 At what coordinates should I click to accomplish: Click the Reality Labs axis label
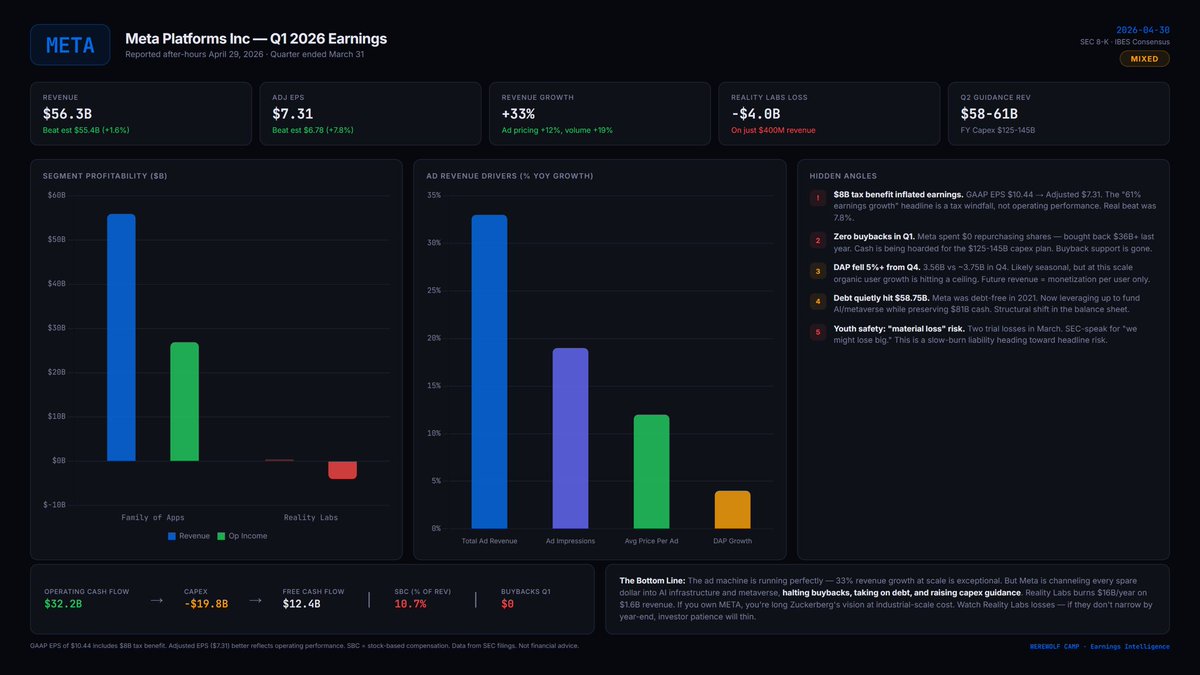coord(311,517)
